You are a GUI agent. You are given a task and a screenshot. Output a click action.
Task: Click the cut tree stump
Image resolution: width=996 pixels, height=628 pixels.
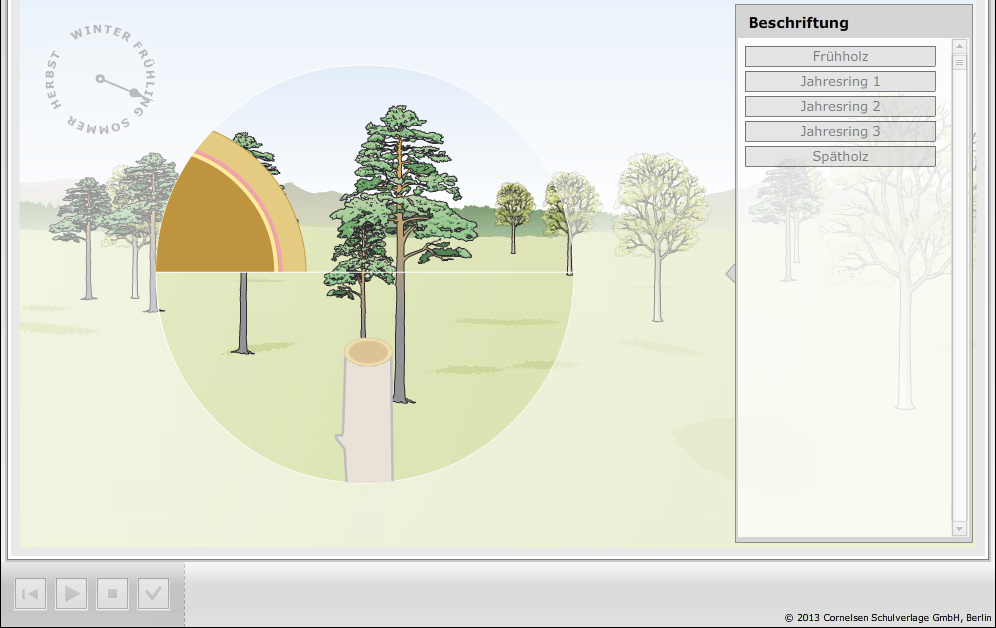pyautogui.click(x=368, y=410)
